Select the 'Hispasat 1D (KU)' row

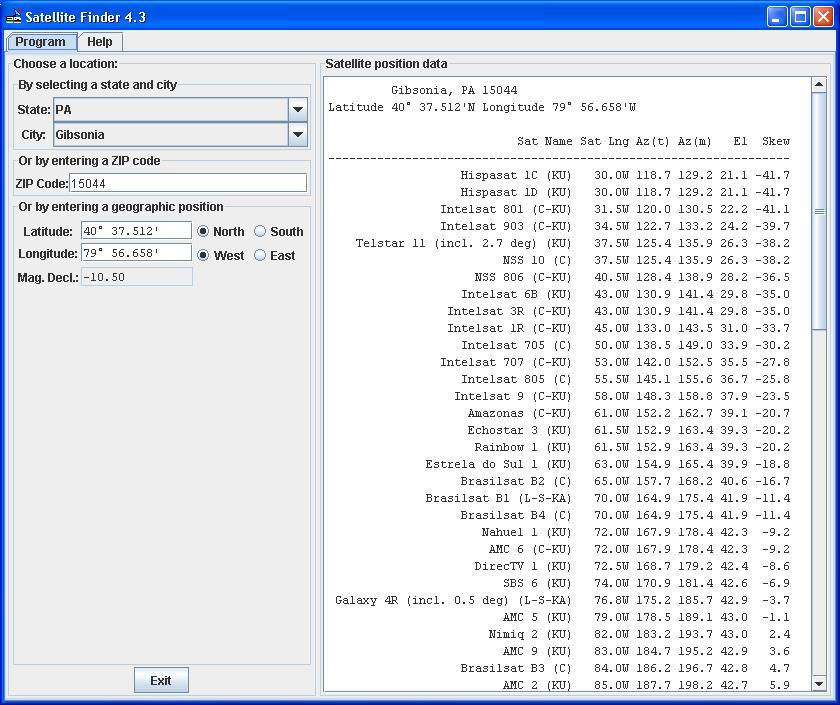(559, 192)
